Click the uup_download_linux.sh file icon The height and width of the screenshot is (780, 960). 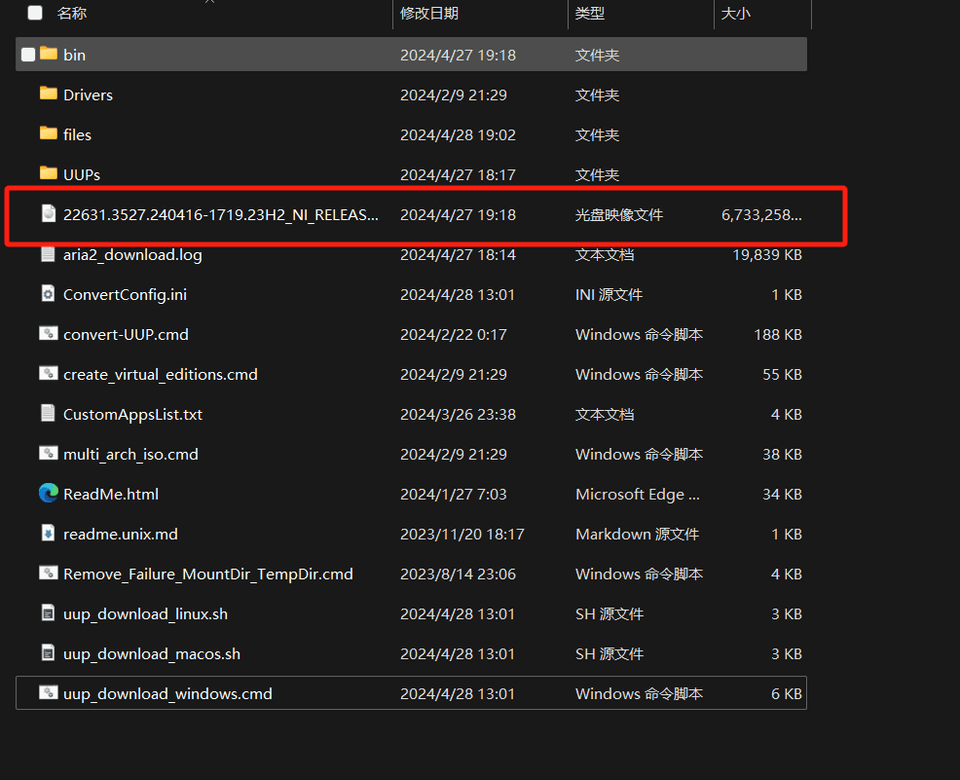48,613
